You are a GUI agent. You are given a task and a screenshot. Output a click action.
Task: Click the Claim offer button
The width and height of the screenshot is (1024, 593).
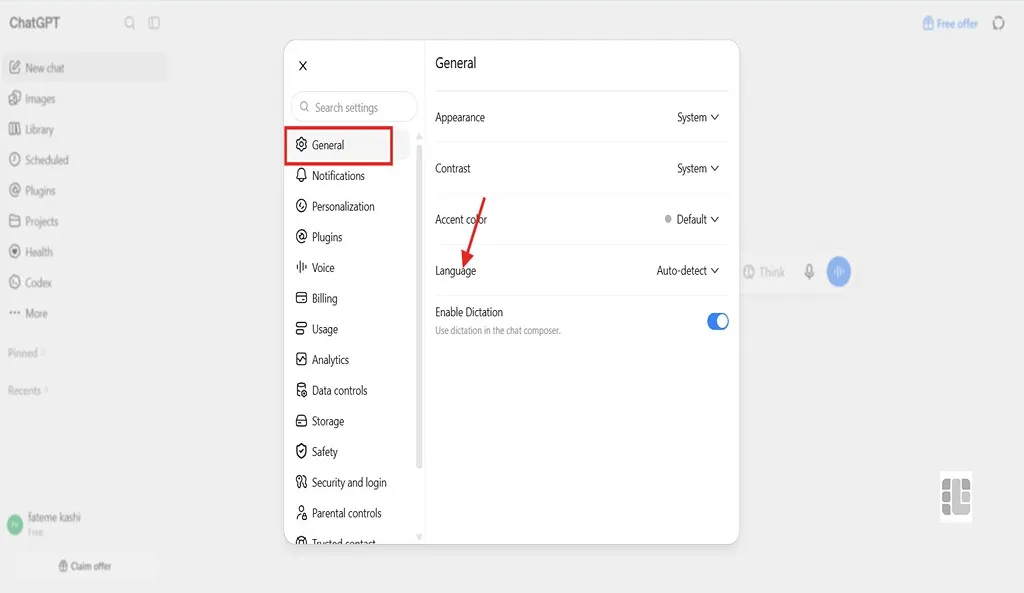click(x=85, y=566)
